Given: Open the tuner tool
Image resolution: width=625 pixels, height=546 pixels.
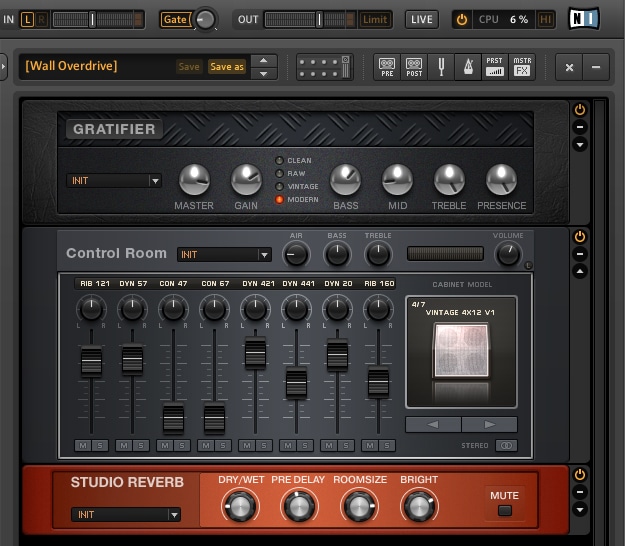Looking at the screenshot, I should (440, 67).
